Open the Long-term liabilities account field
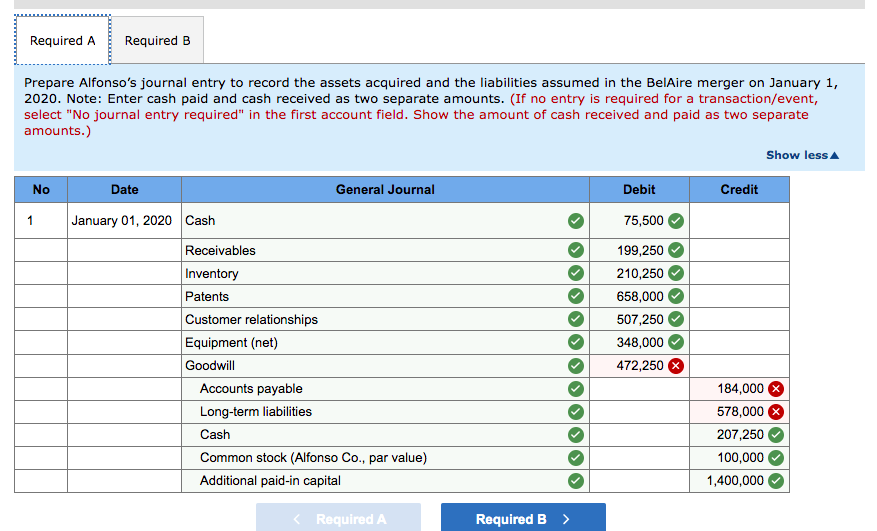 [385, 412]
